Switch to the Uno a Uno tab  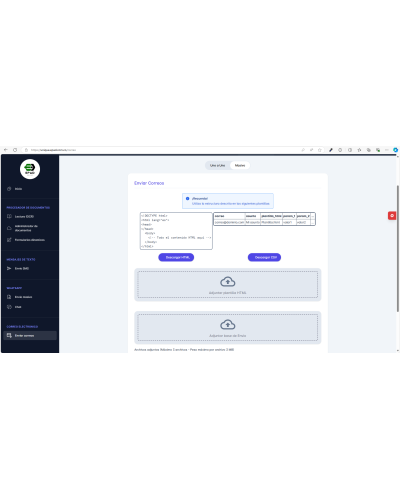tap(217, 165)
